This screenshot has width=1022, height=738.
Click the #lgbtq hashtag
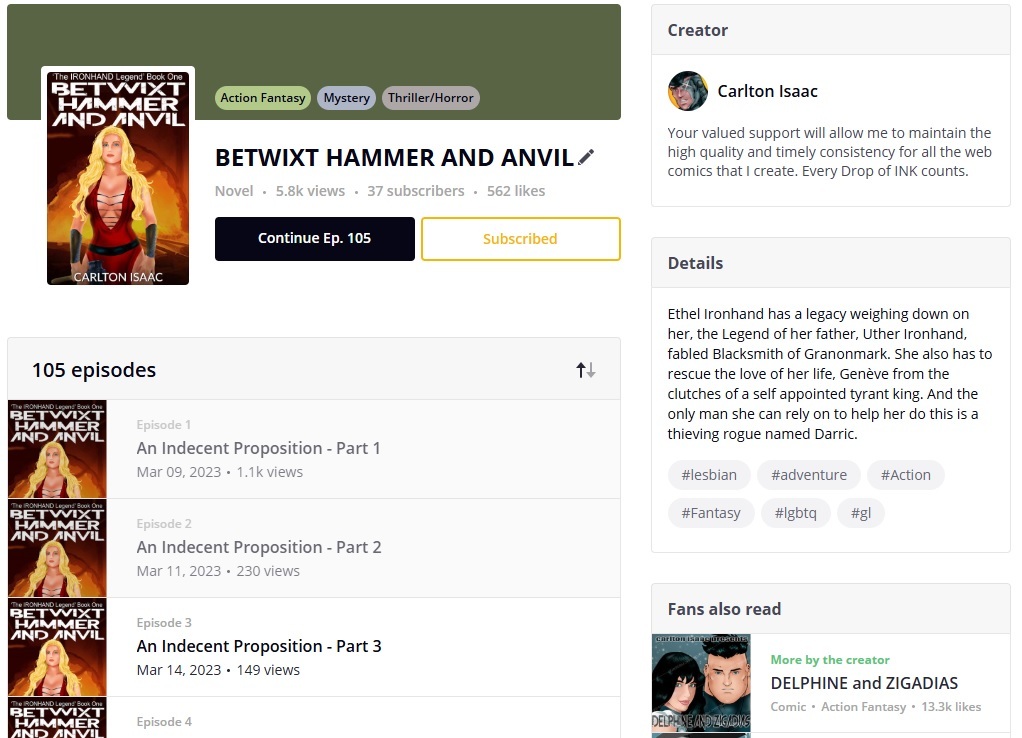796,513
